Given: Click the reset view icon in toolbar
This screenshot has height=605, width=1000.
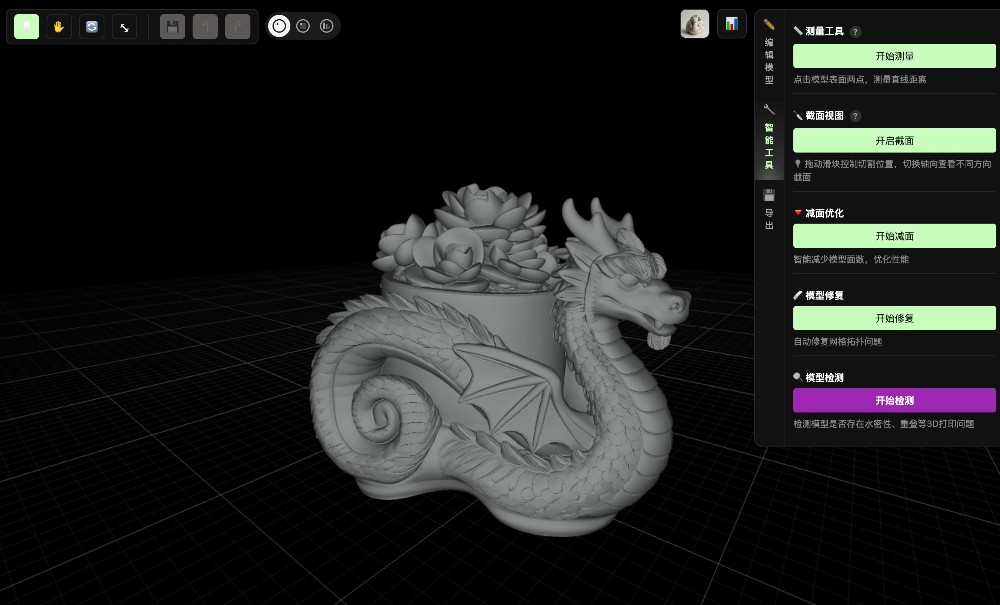Looking at the screenshot, I should (x=92, y=26).
